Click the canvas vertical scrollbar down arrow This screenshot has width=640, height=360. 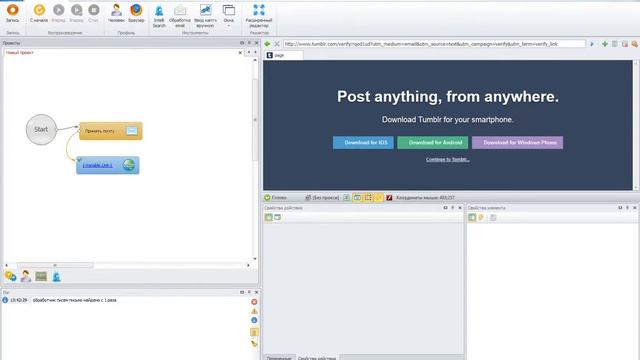[255, 259]
